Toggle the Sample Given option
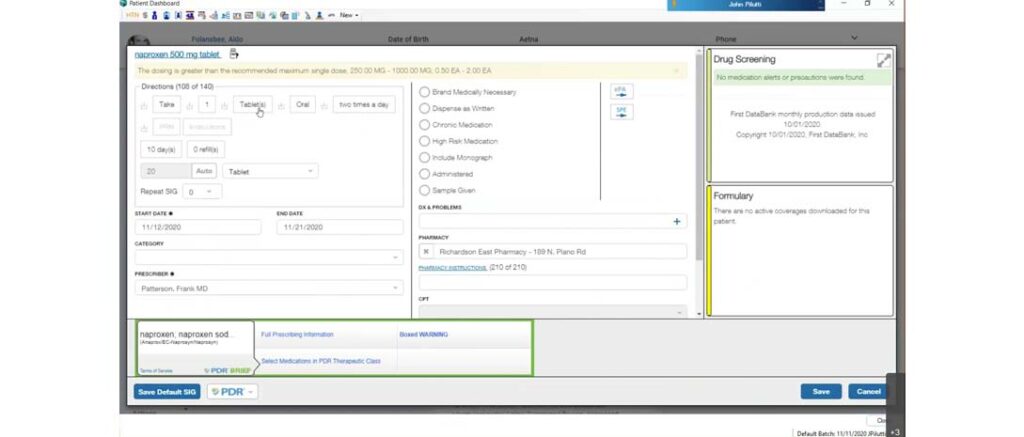Image resolution: width=1024 pixels, height=437 pixels. pos(424,190)
